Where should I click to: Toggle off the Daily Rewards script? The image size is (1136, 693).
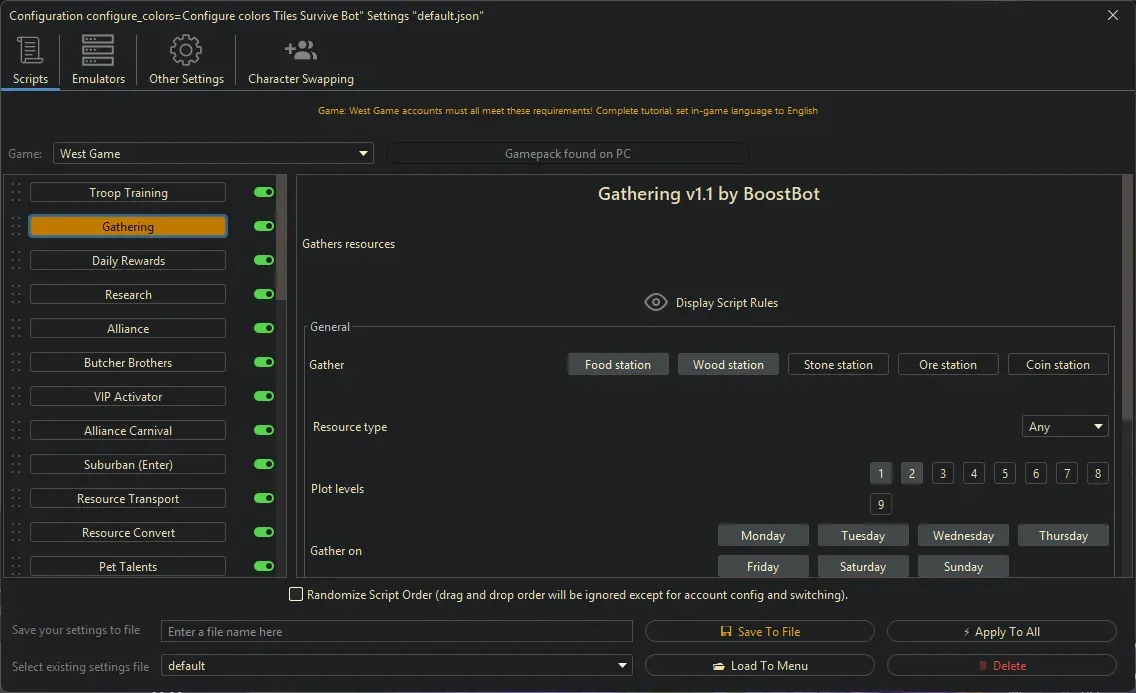coord(264,261)
